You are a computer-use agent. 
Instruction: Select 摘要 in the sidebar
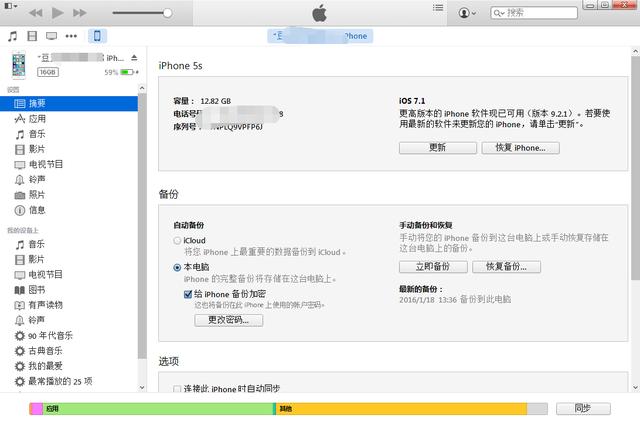coord(69,104)
